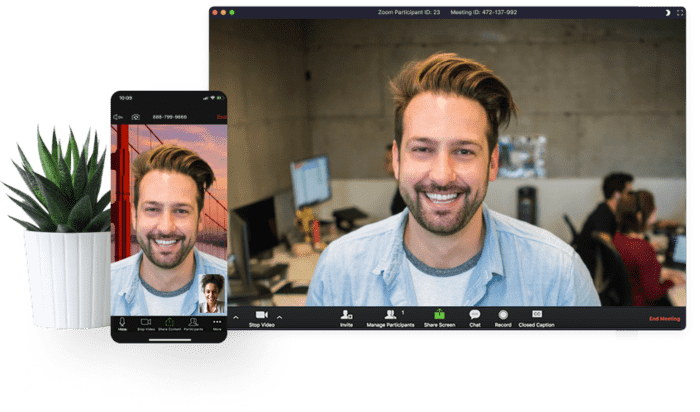
Task: Stop Video on the phone toolbar
Action: 146,324
